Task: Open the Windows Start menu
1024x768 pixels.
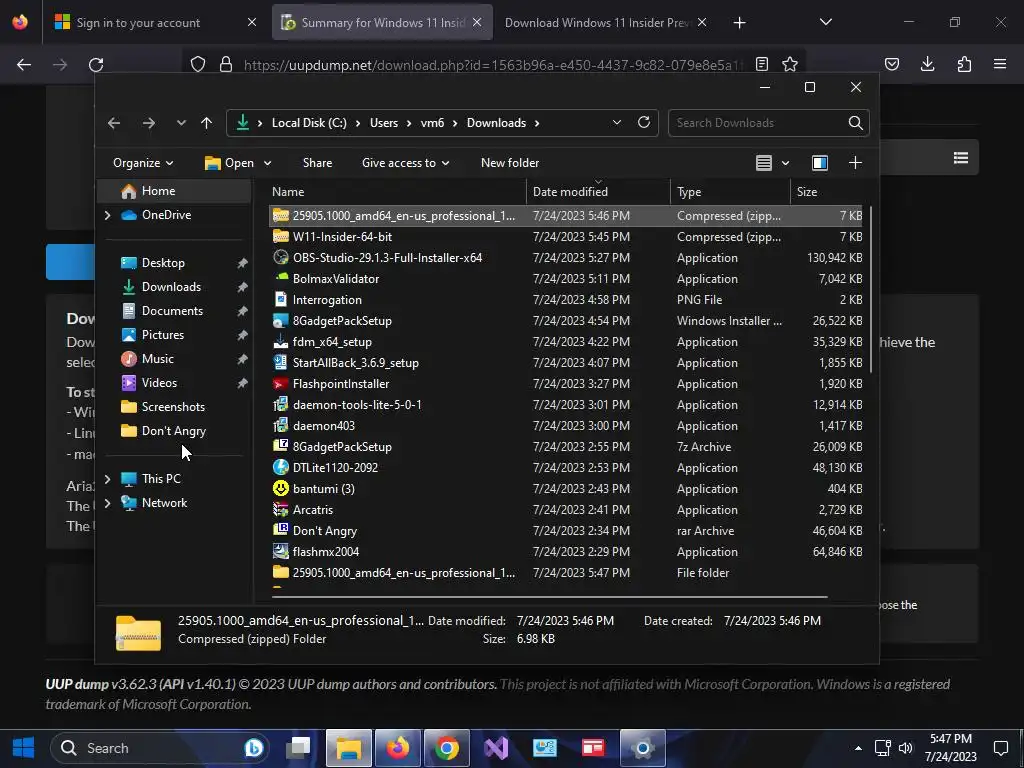Action: click(x=24, y=748)
